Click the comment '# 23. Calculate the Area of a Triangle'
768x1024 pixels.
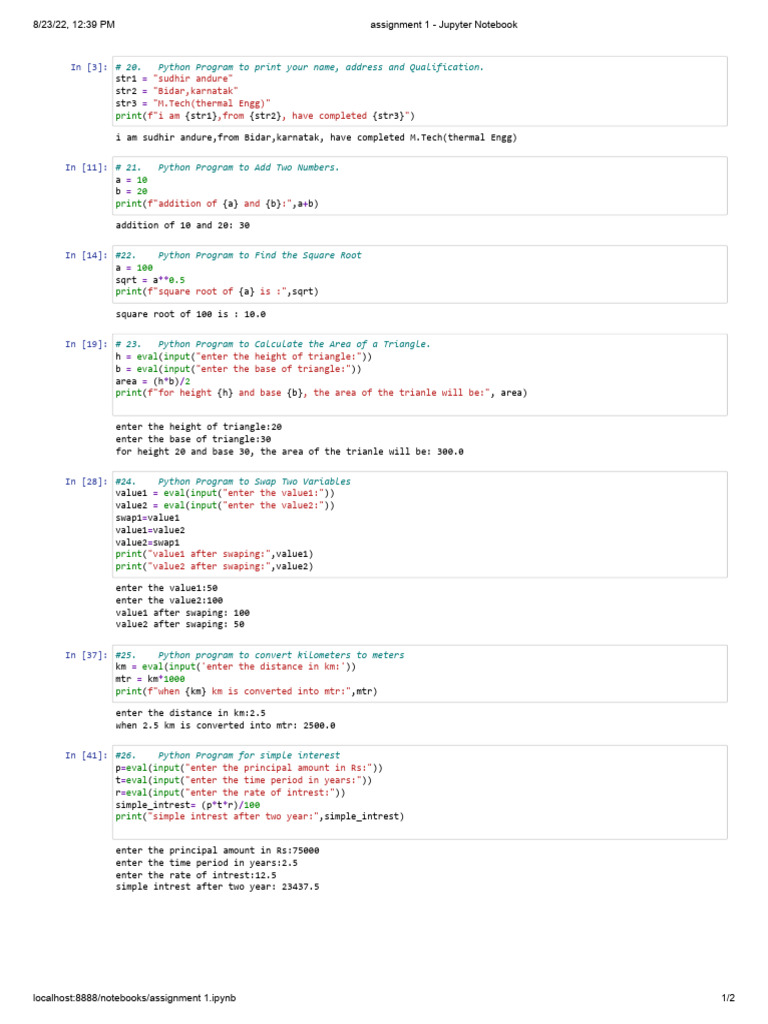pyautogui.click(x=273, y=344)
